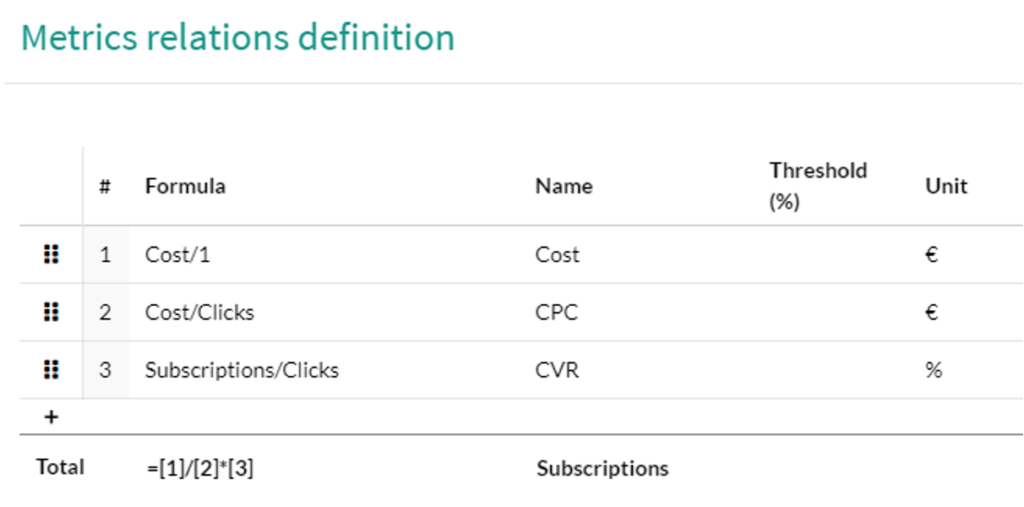Select the Subscriptions/Clicks formula cell
The width and height of the screenshot is (1024, 507).
click(x=328, y=370)
